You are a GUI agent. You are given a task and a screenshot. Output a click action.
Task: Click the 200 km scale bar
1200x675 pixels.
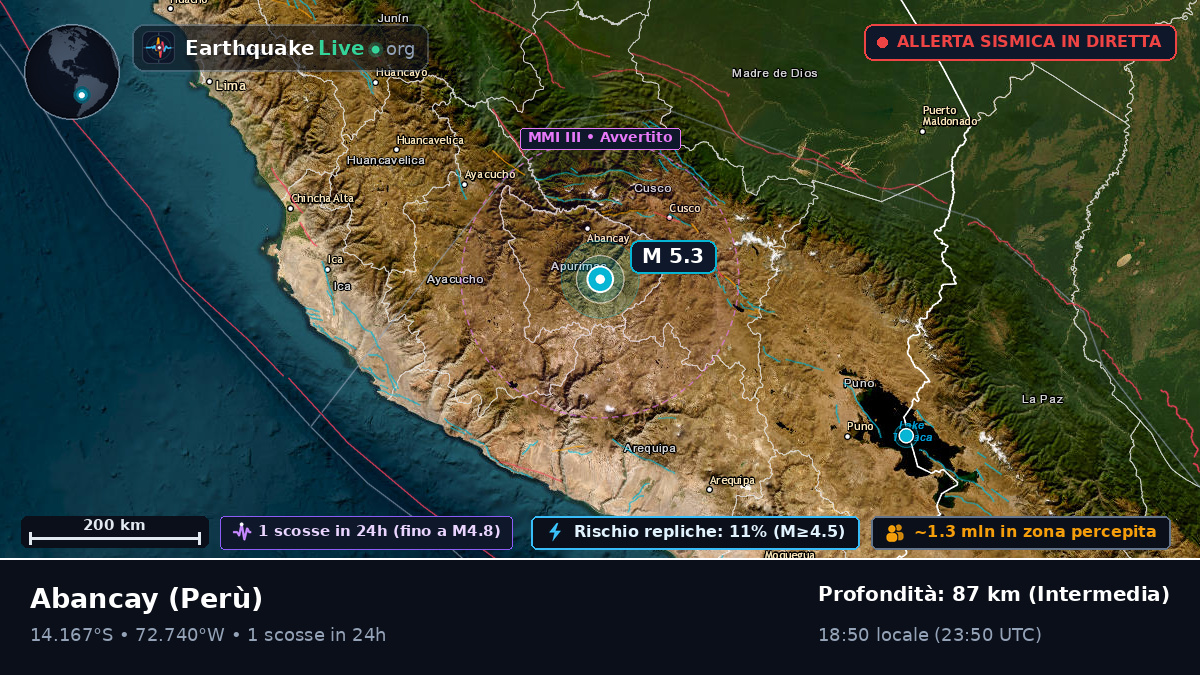(x=115, y=531)
